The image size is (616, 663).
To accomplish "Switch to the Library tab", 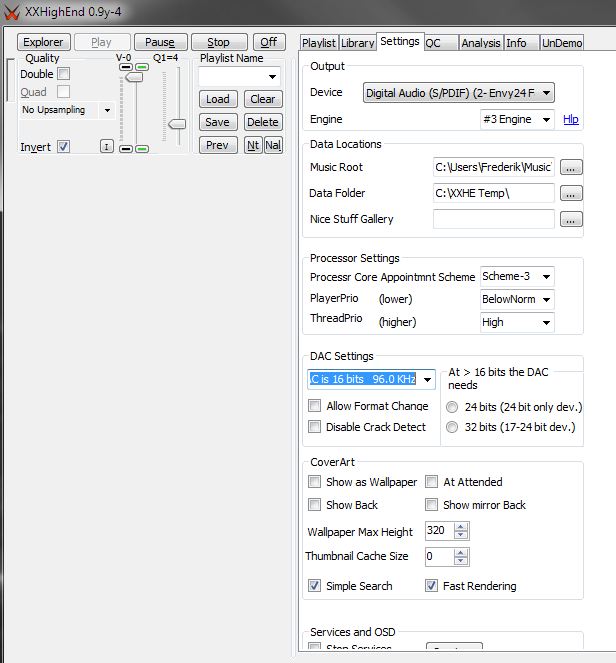I will pos(358,43).
